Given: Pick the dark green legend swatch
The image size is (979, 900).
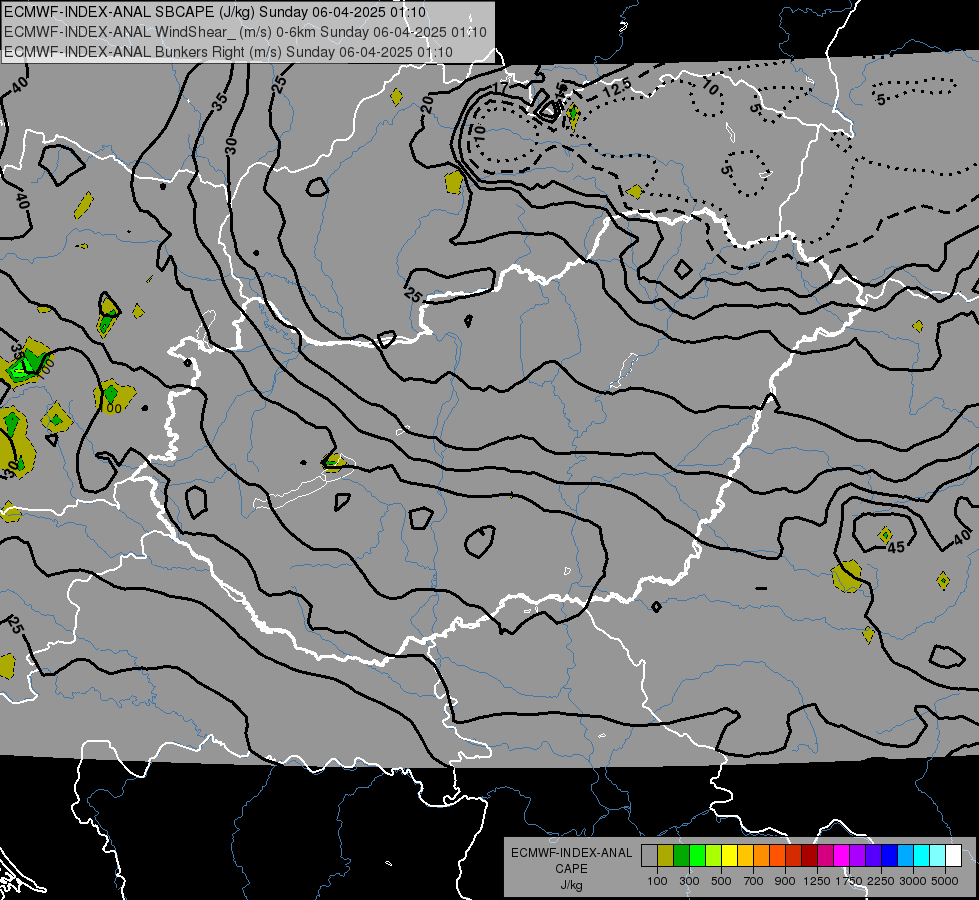Looking at the screenshot, I should click(682, 856).
